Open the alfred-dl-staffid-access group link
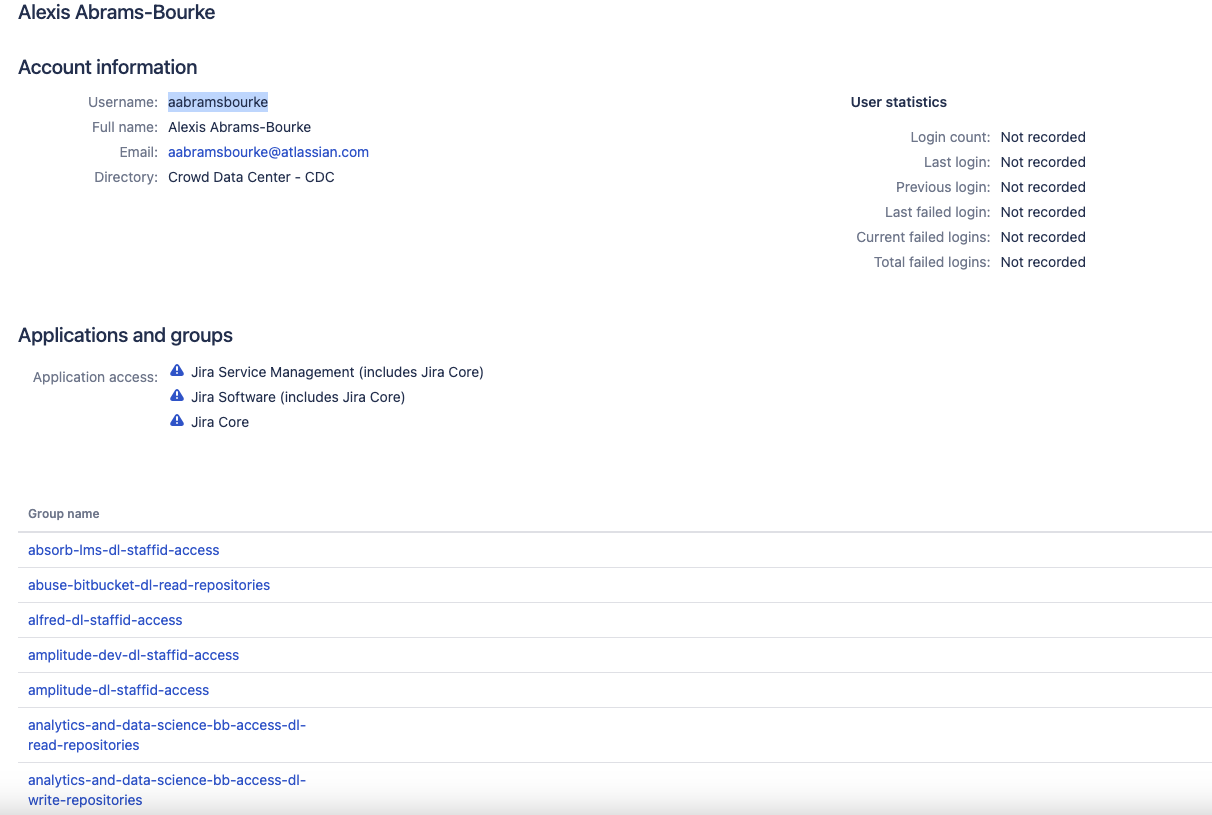This screenshot has height=815, width=1212. (x=105, y=620)
